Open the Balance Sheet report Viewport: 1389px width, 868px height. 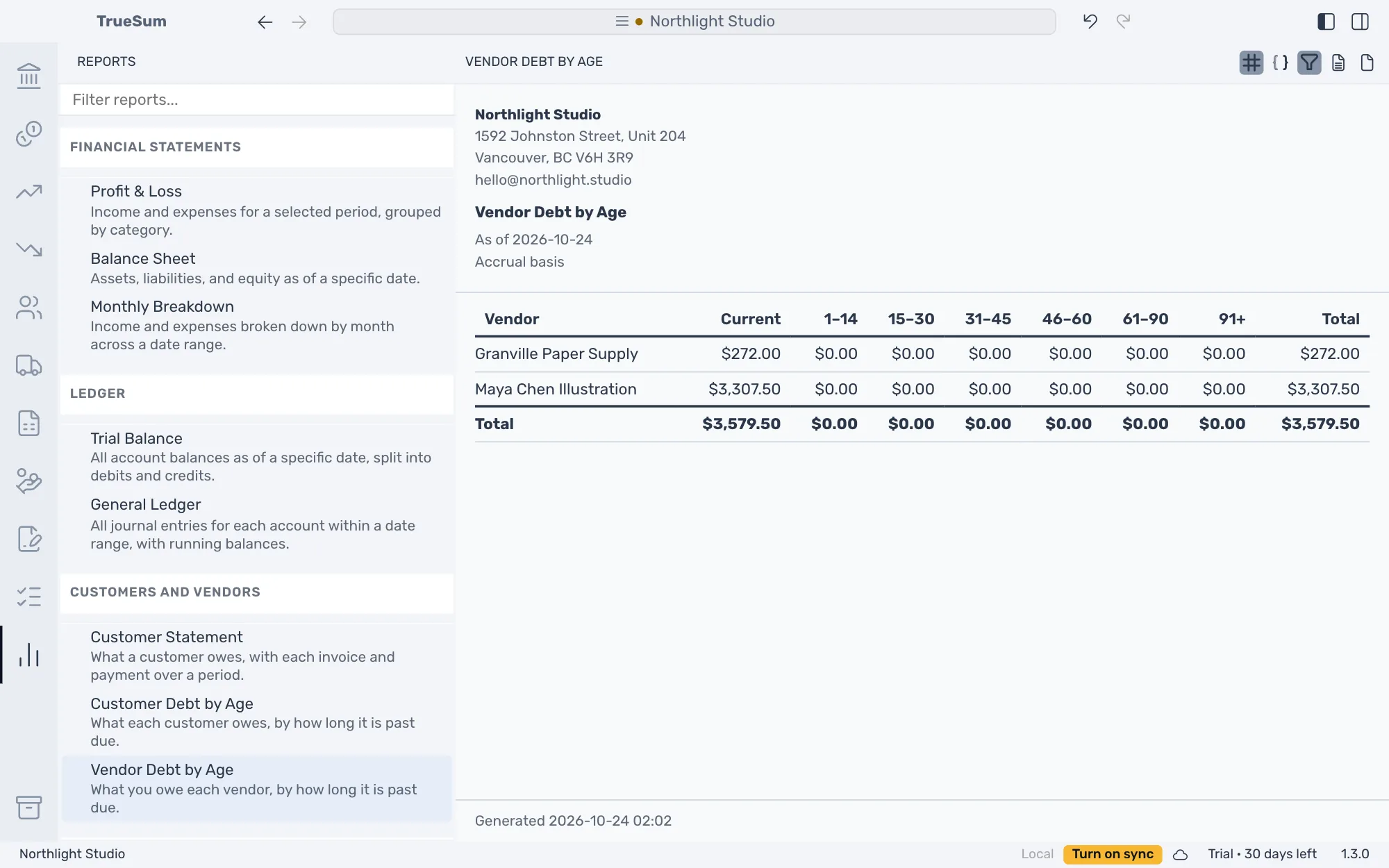click(x=257, y=268)
